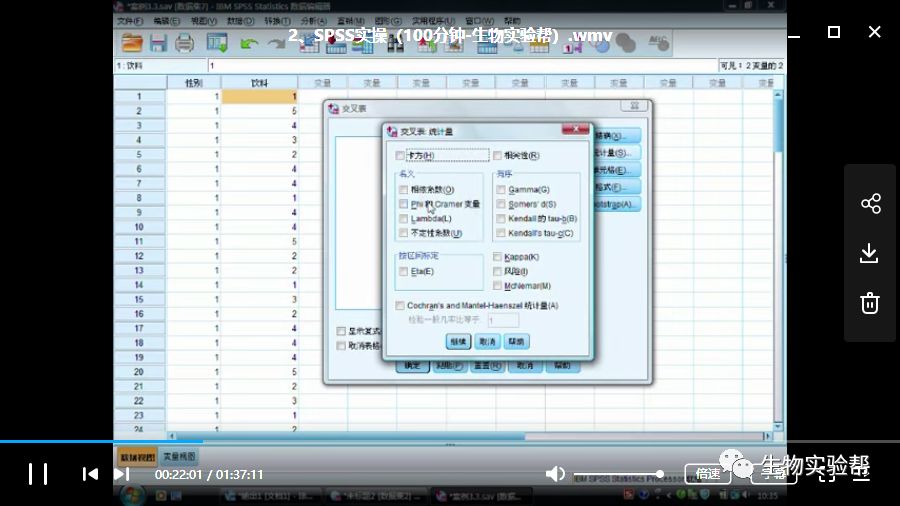
Task: Skip to the previous video
Action: coord(90,474)
